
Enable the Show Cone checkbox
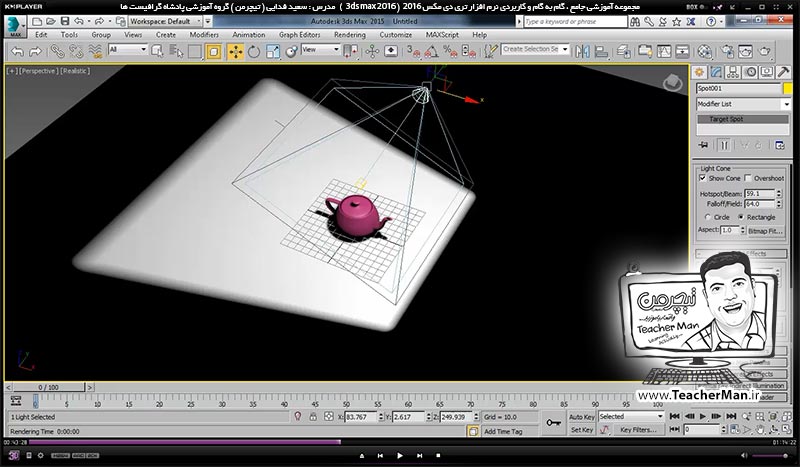(703, 178)
